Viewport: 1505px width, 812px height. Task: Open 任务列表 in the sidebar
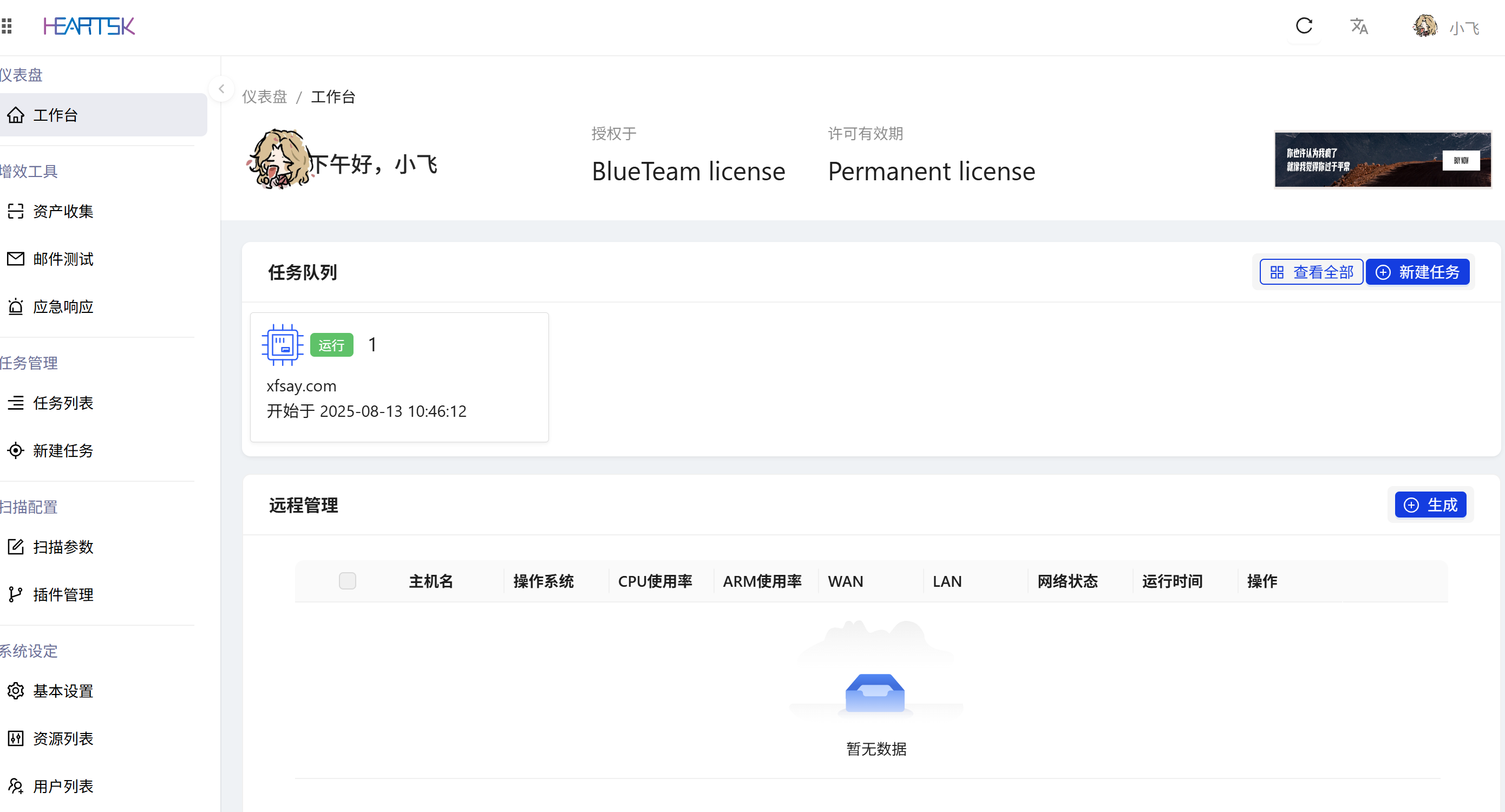(62, 403)
